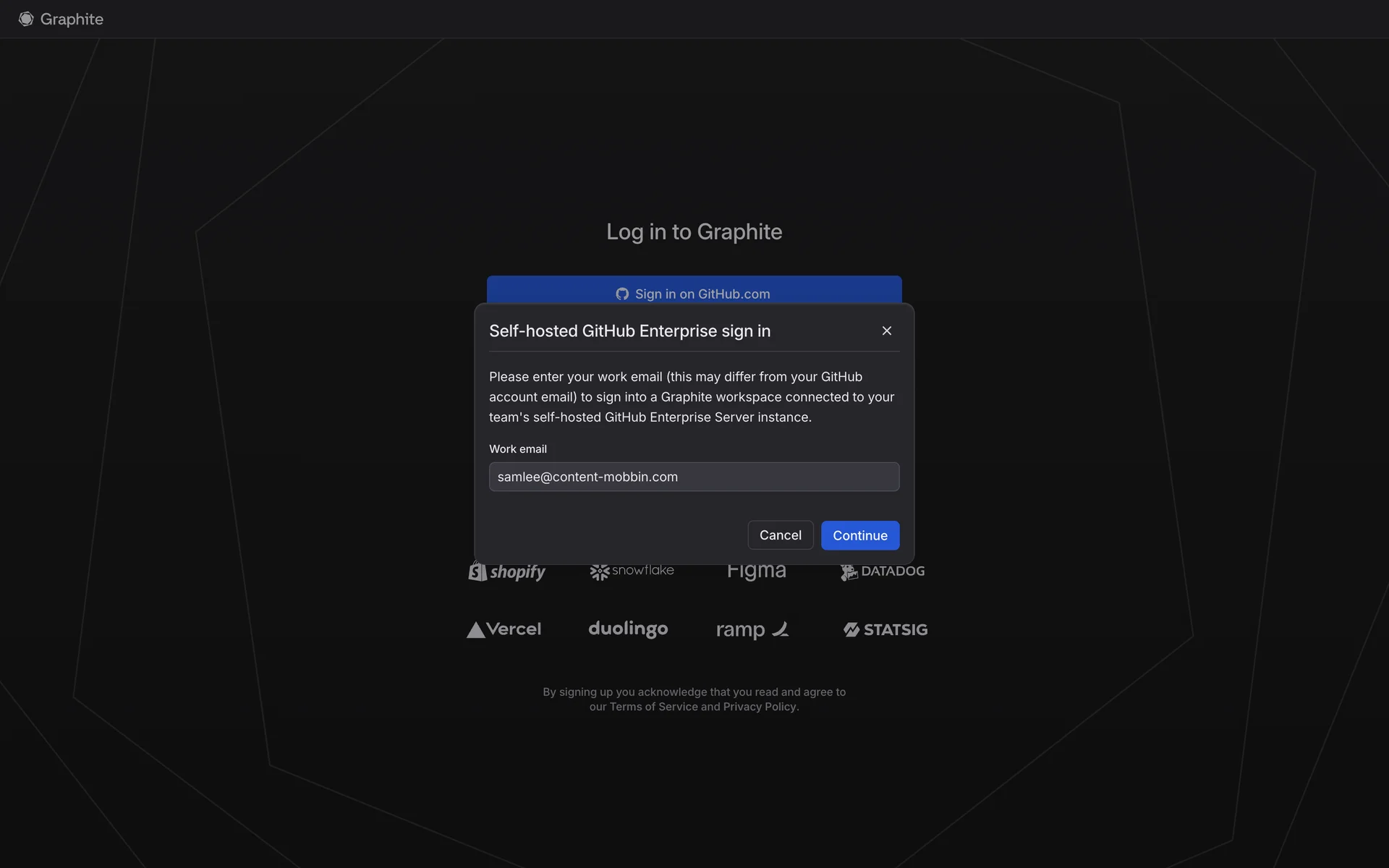
Task: Click the Datadog logo
Action: coord(882,572)
